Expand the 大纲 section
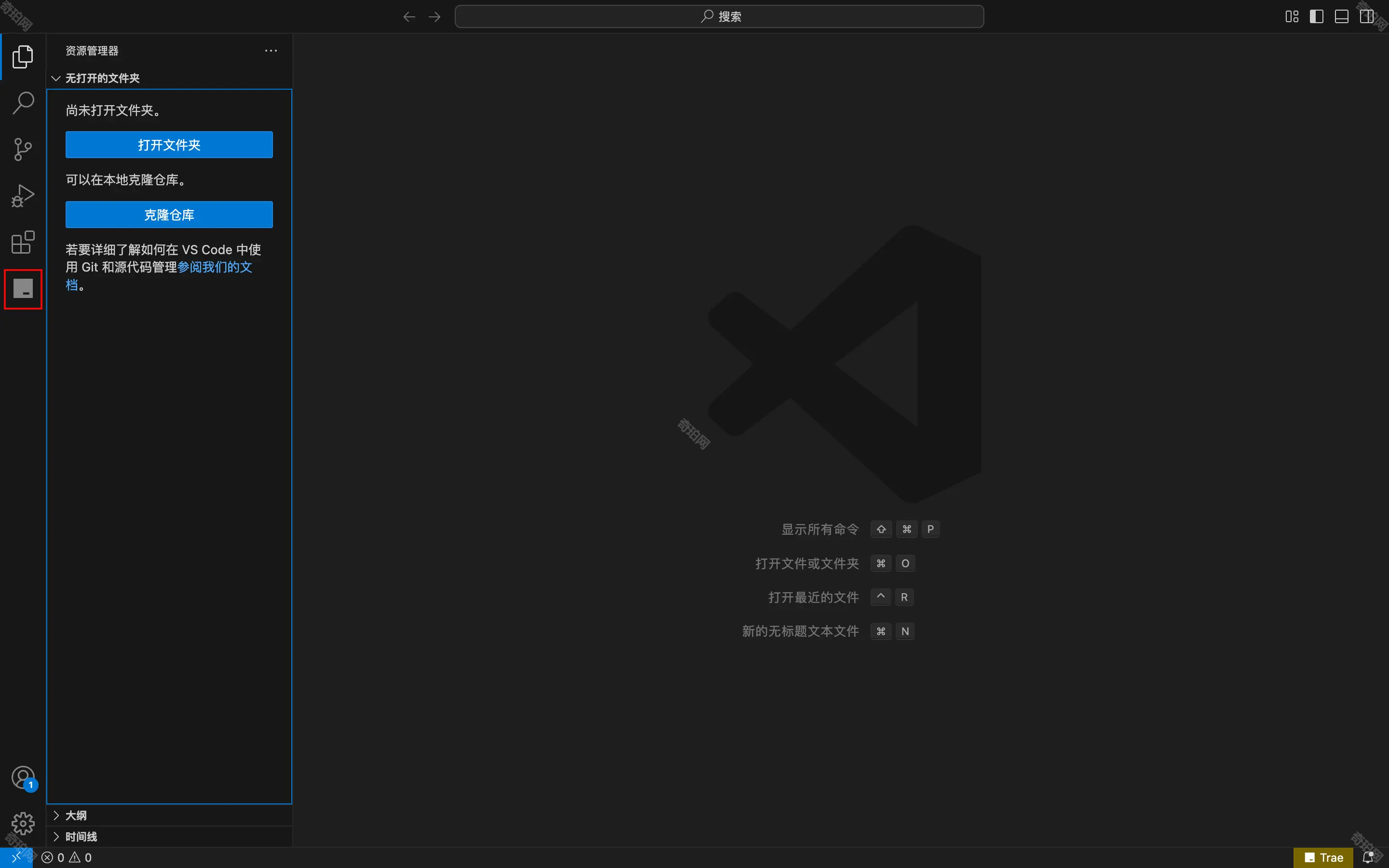The height and width of the screenshot is (868, 1389). click(x=76, y=815)
